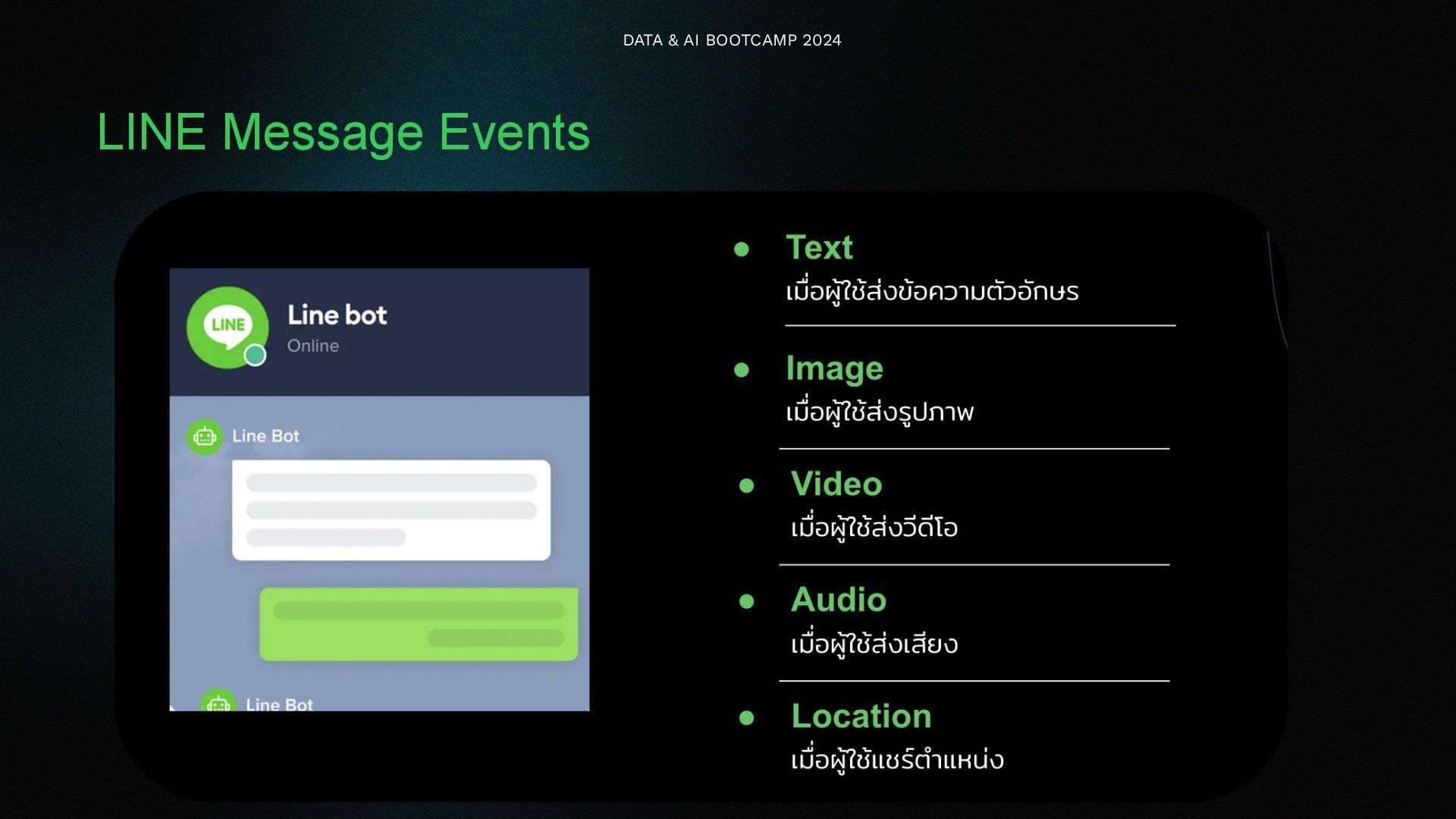Click the description 'เมื่อผู้ใช้ส่งข้อความตัวอักษร'
This screenshot has height=819, width=1456.
point(932,291)
